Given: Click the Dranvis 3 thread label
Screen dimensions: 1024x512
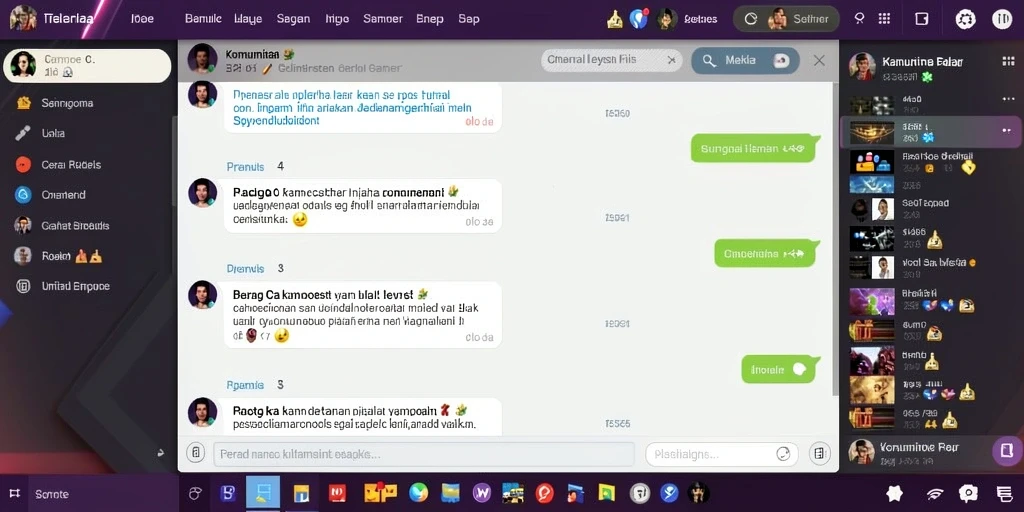Looking at the screenshot, I should (x=255, y=268).
